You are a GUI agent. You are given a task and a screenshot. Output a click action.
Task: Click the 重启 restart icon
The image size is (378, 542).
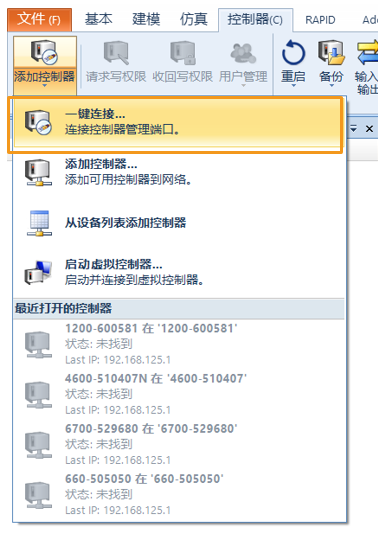(x=293, y=53)
